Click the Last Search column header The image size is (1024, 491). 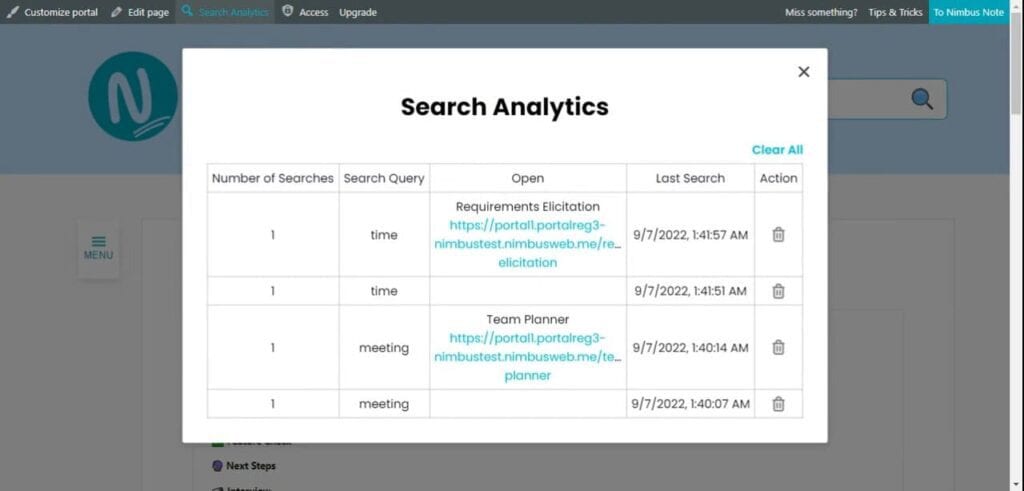coord(690,178)
